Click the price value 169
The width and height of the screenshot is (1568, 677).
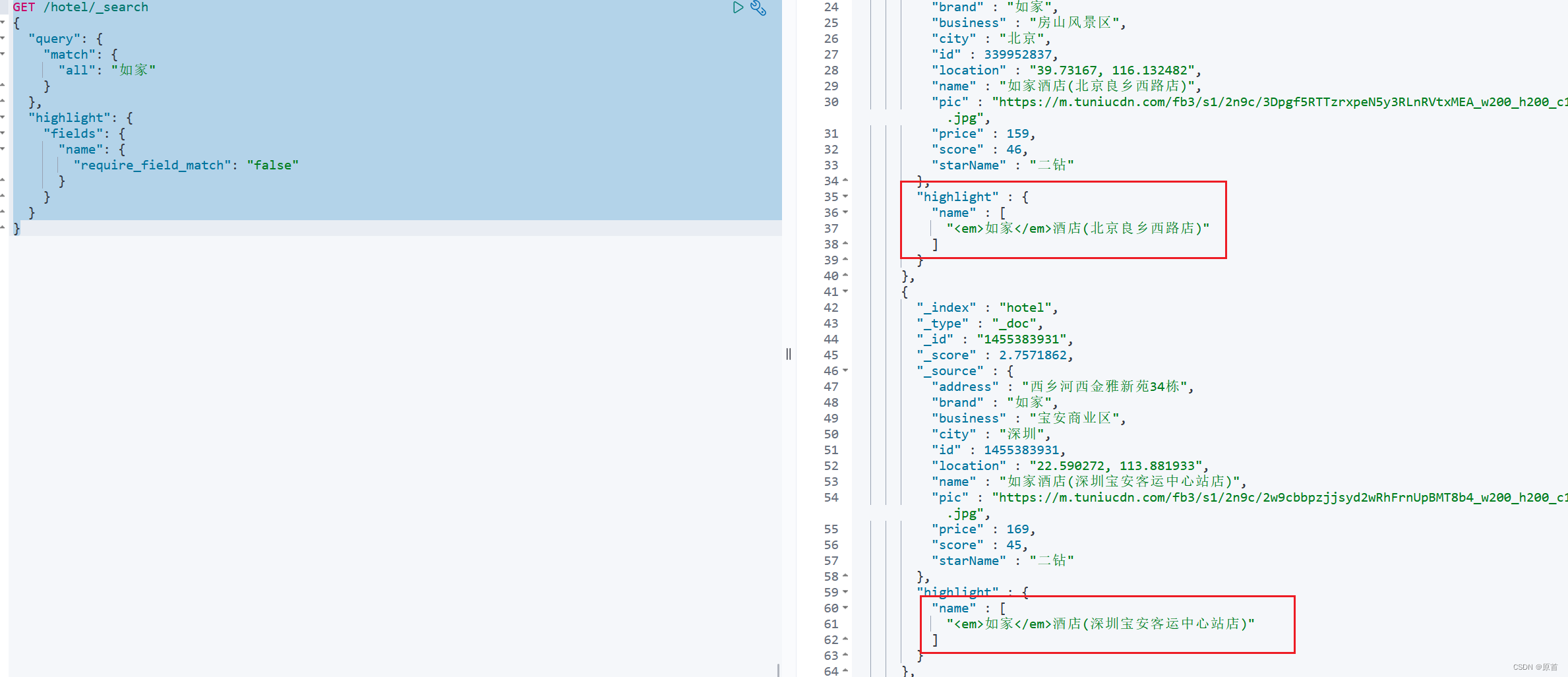click(1017, 529)
